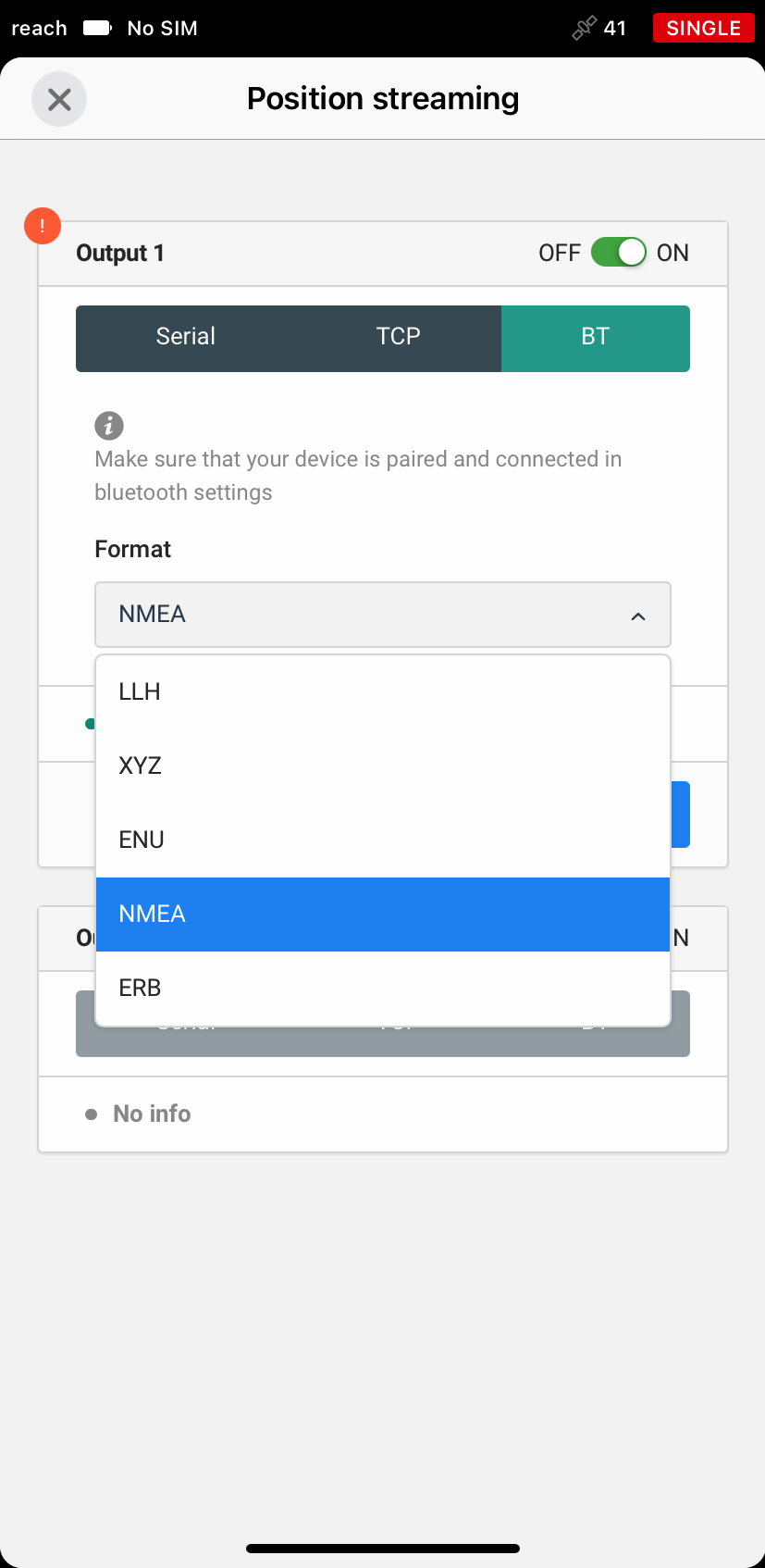Tap the orange warning badge on Output 1
The image size is (765, 1568).
pyautogui.click(x=43, y=226)
